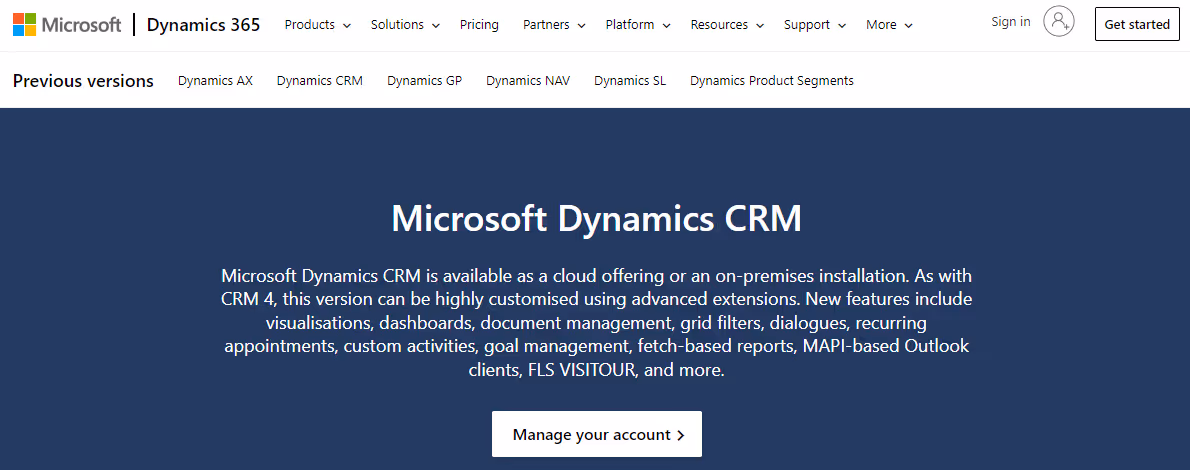Open the Dynamics GP link
Image resolution: width=1190 pixels, height=470 pixels.
coord(424,80)
